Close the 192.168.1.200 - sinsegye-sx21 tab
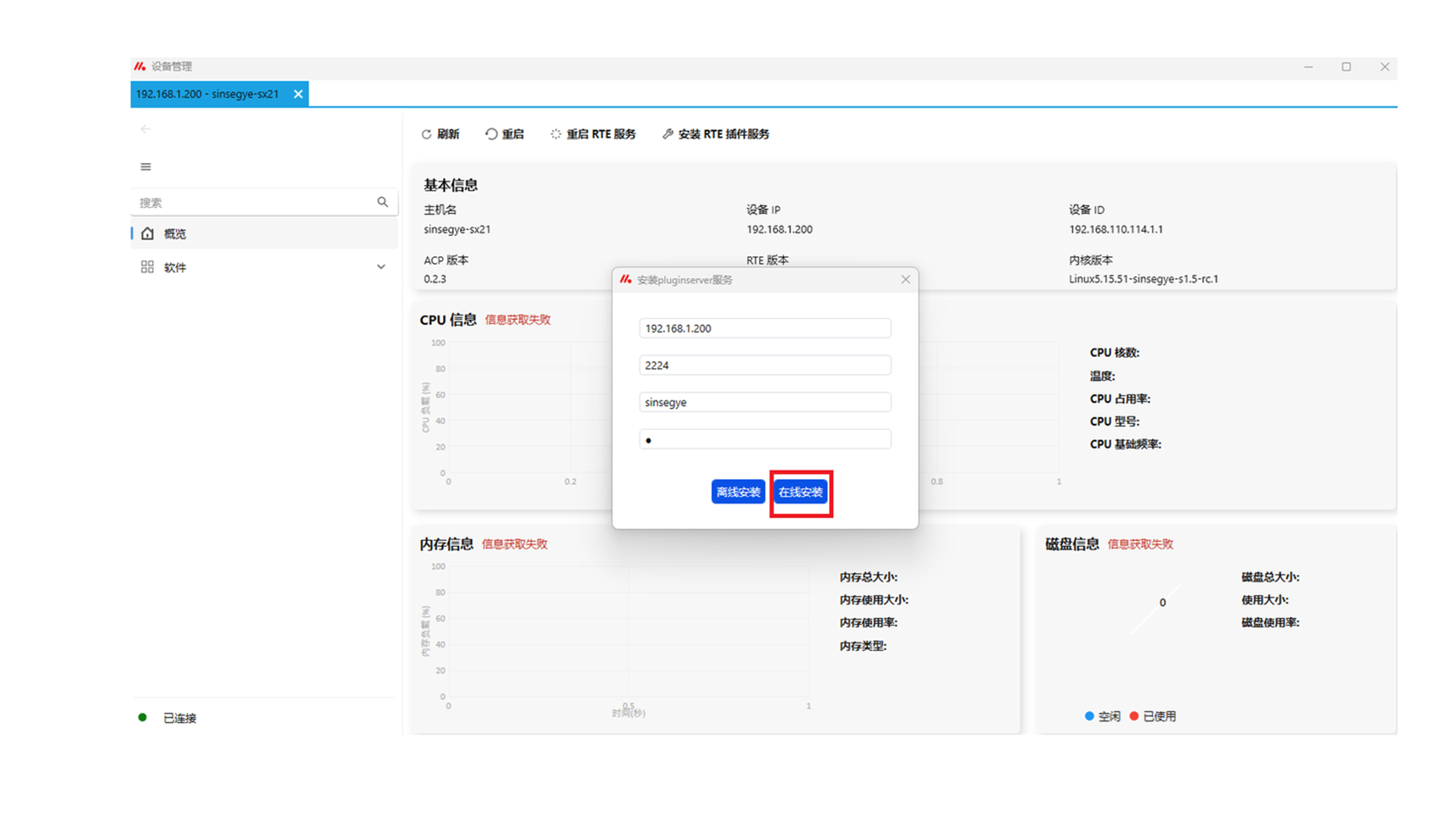 [298, 94]
